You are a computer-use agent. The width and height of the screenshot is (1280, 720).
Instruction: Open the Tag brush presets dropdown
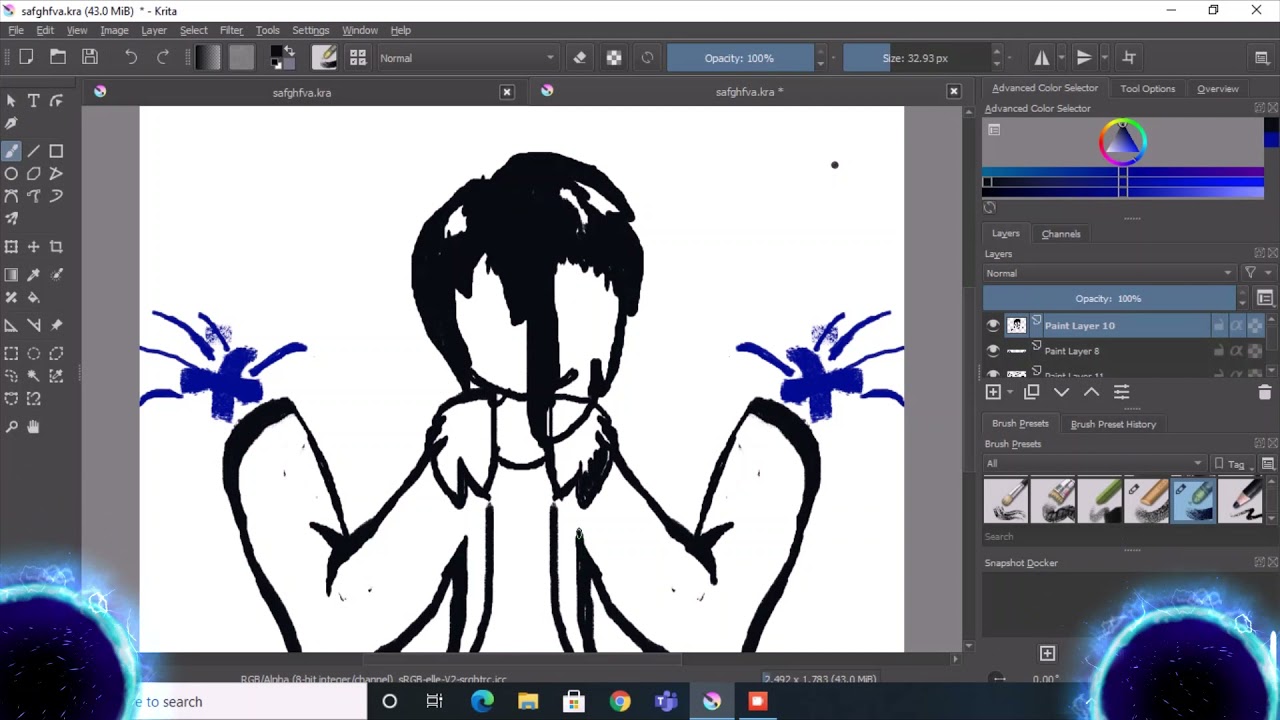(1233, 464)
